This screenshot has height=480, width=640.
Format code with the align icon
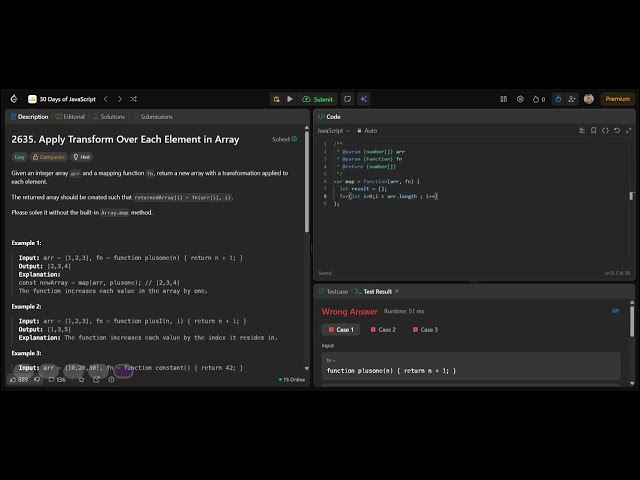tap(582, 131)
